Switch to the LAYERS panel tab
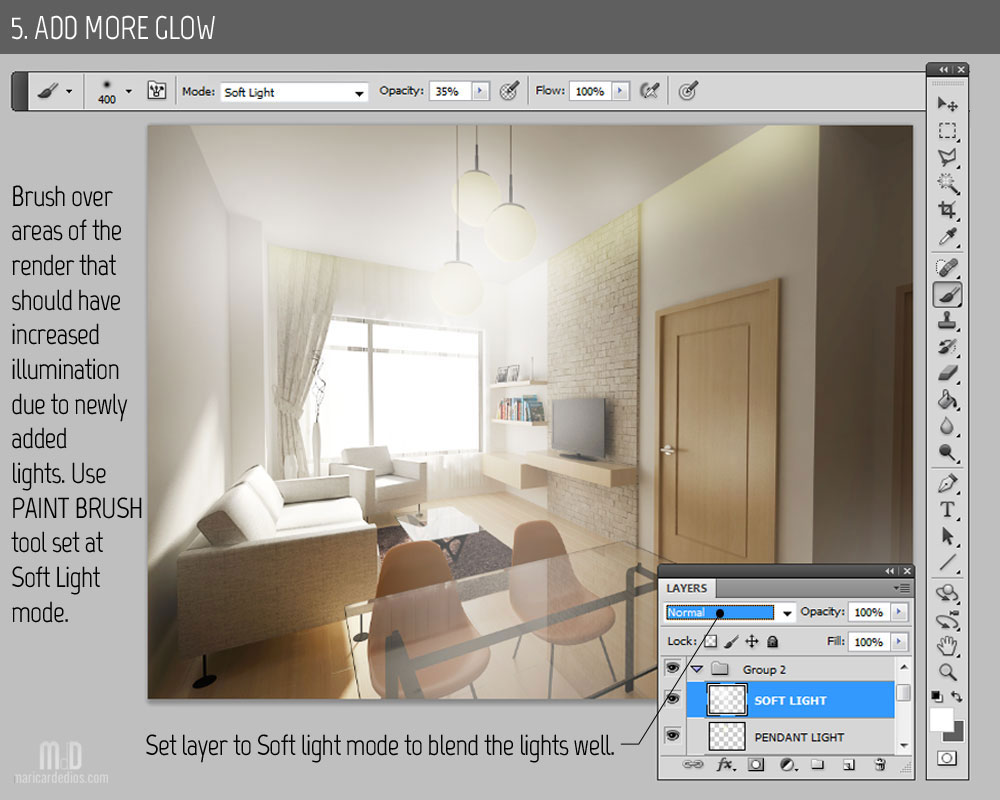The image size is (1000, 800). click(687, 588)
